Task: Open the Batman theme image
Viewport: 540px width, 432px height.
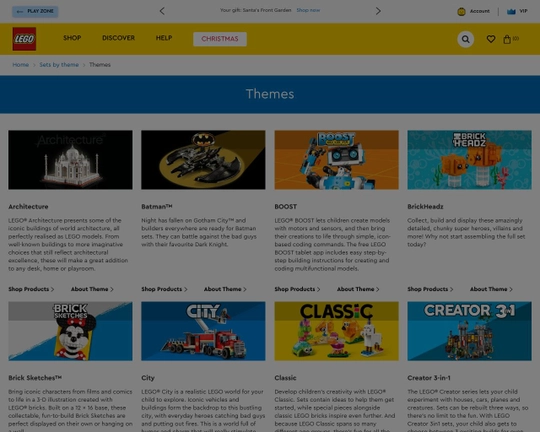Action: pyautogui.click(x=203, y=160)
